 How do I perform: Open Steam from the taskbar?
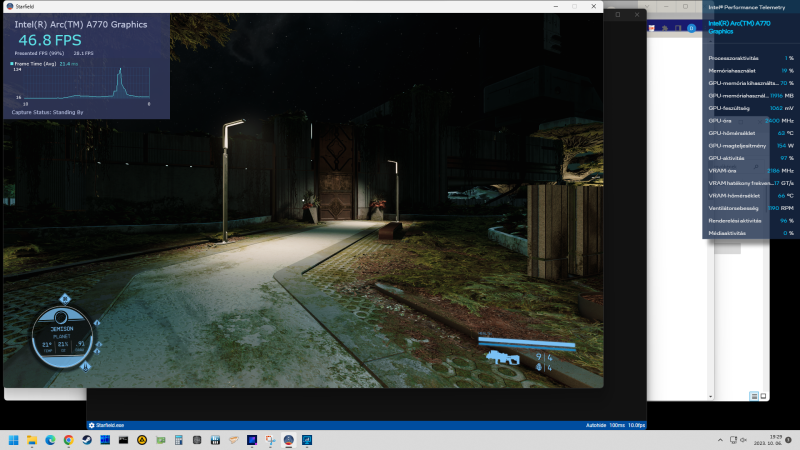point(87,440)
